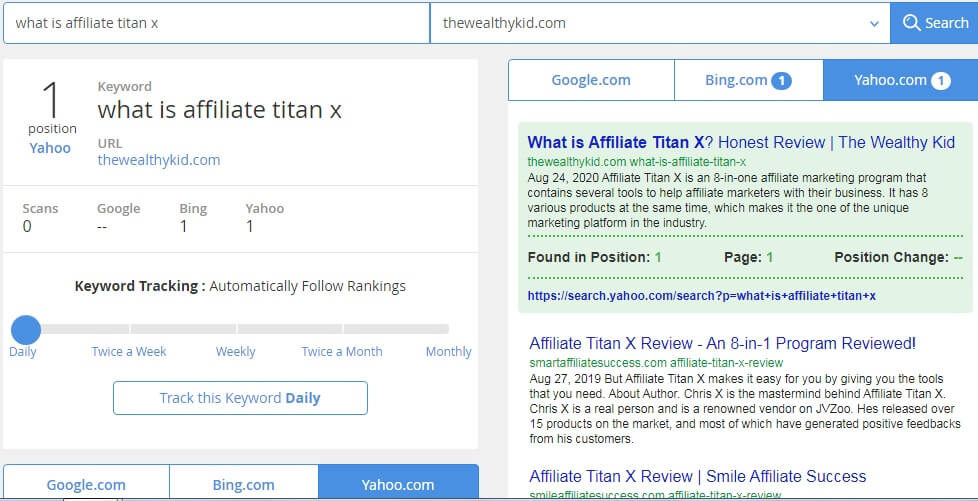The height and width of the screenshot is (501, 978).
Task: Click the Scans count value 0
Action: click(x=27, y=226)
